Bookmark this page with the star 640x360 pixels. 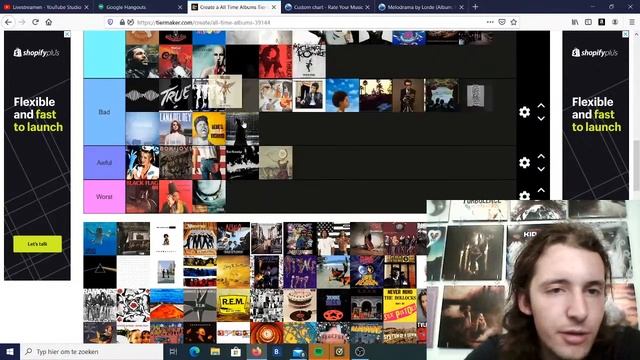(513, 22)
